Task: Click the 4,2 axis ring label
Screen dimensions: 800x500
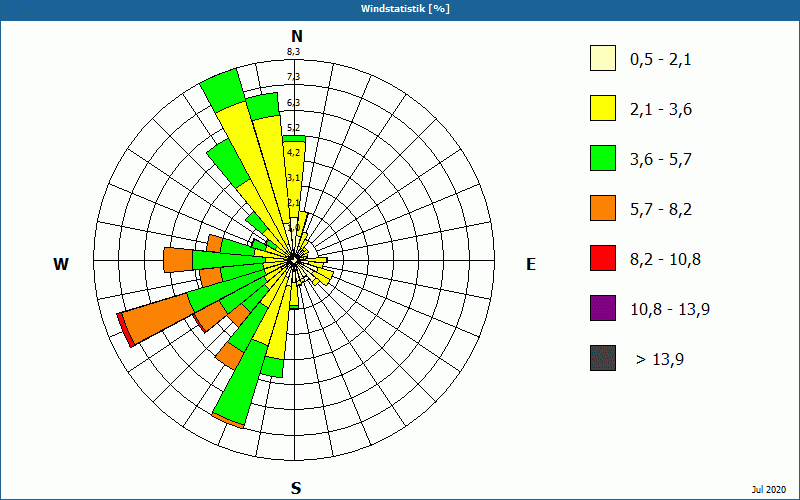Action: tap(293, 153)
